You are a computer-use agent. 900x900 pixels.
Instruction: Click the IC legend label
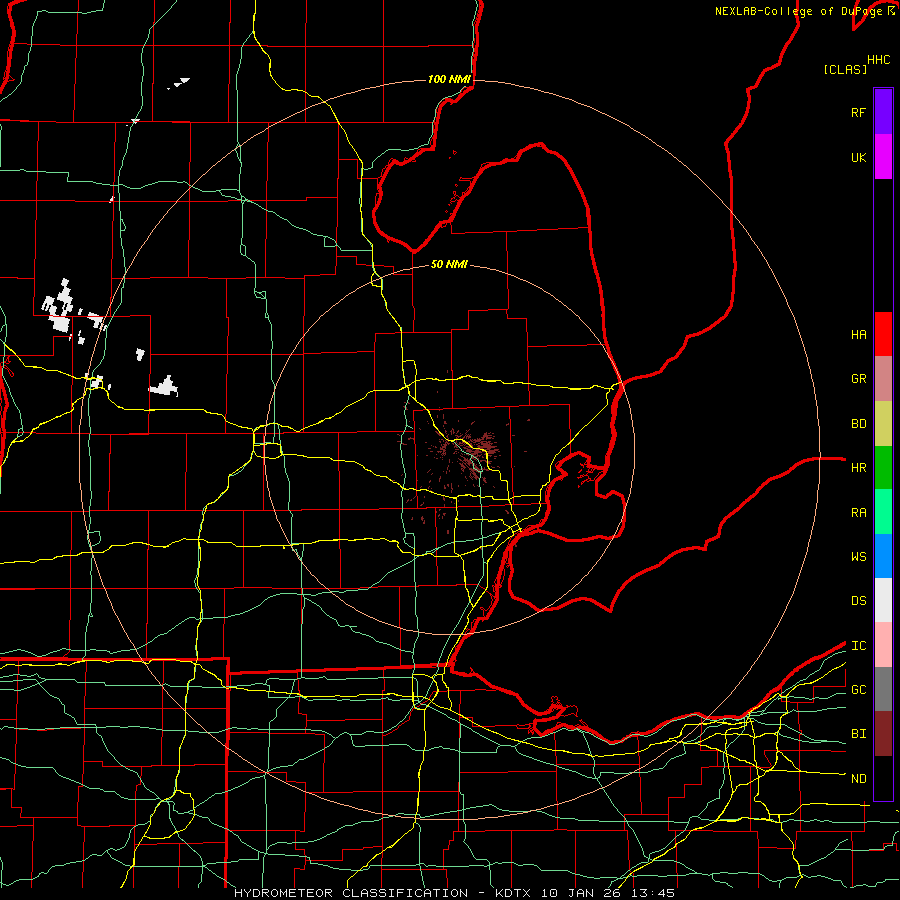(858, 646)
